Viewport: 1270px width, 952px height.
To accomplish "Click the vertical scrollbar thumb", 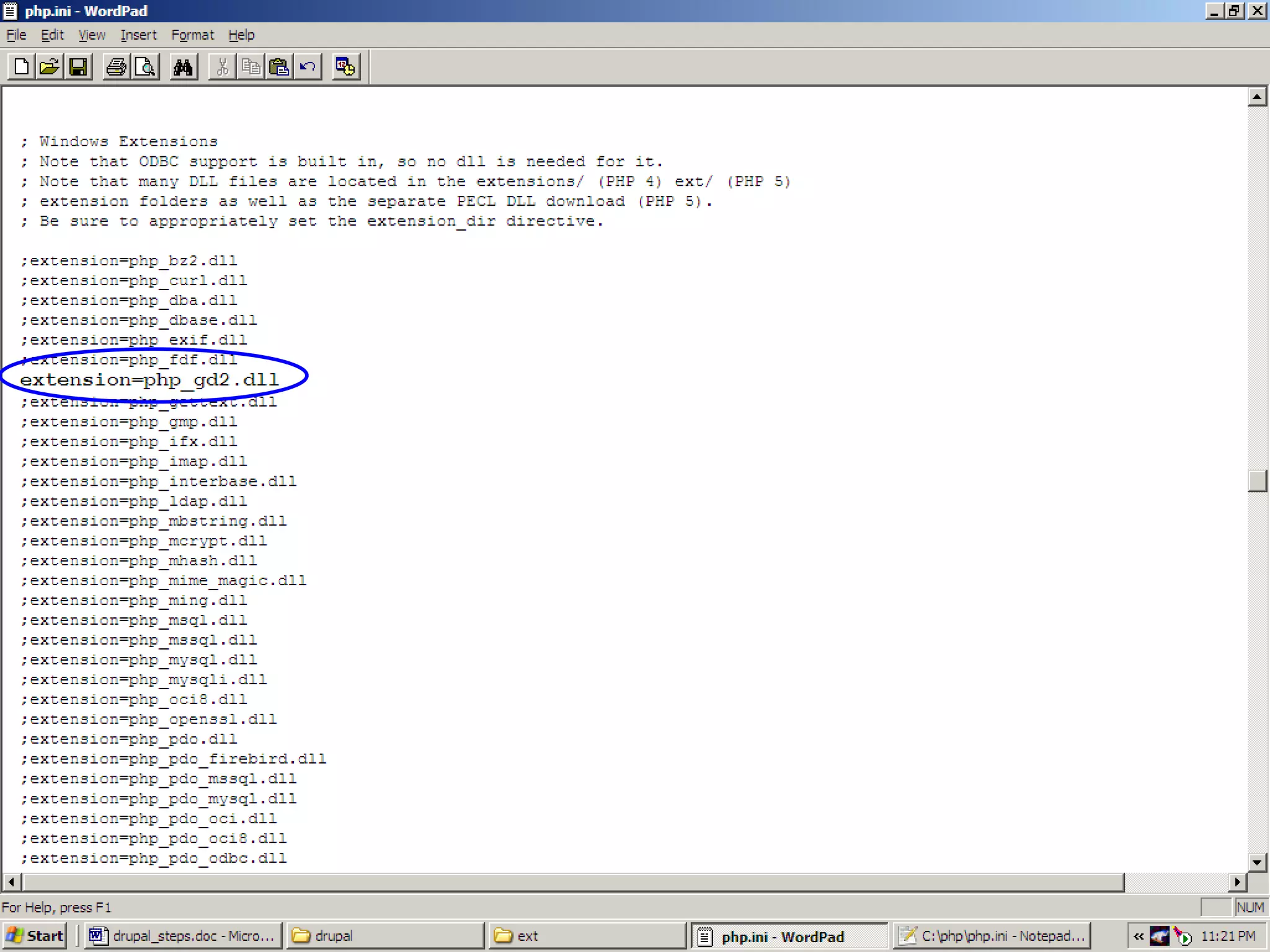I will [1257, 481].
